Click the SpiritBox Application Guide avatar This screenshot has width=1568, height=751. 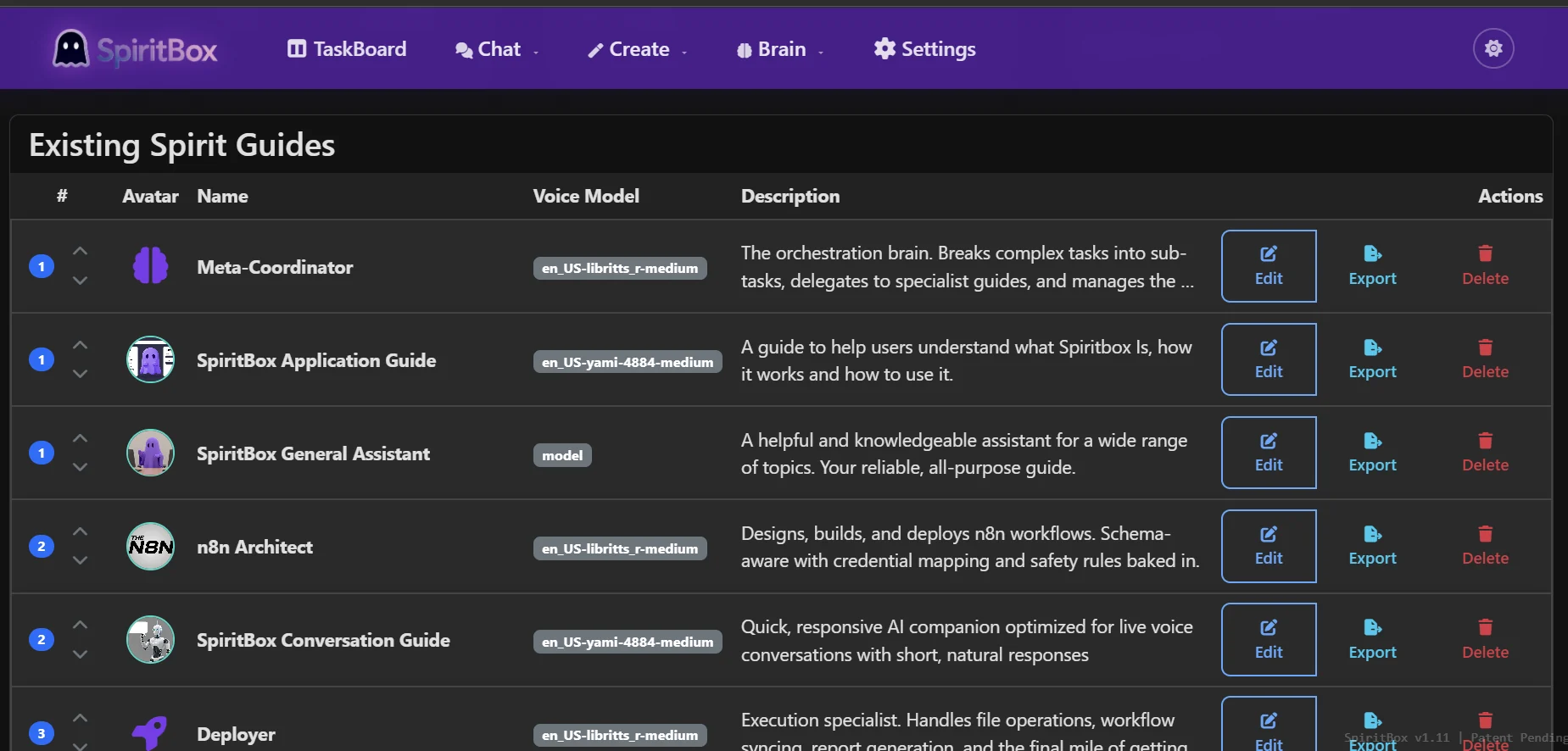point(150,359)
